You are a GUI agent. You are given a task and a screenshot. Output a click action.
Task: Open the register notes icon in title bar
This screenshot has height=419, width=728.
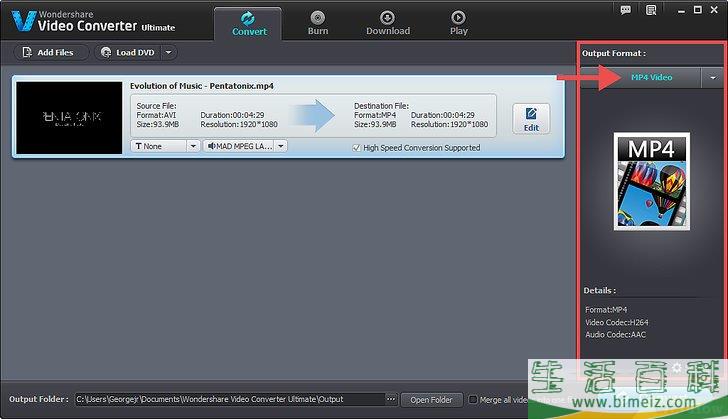coord(651,10)
